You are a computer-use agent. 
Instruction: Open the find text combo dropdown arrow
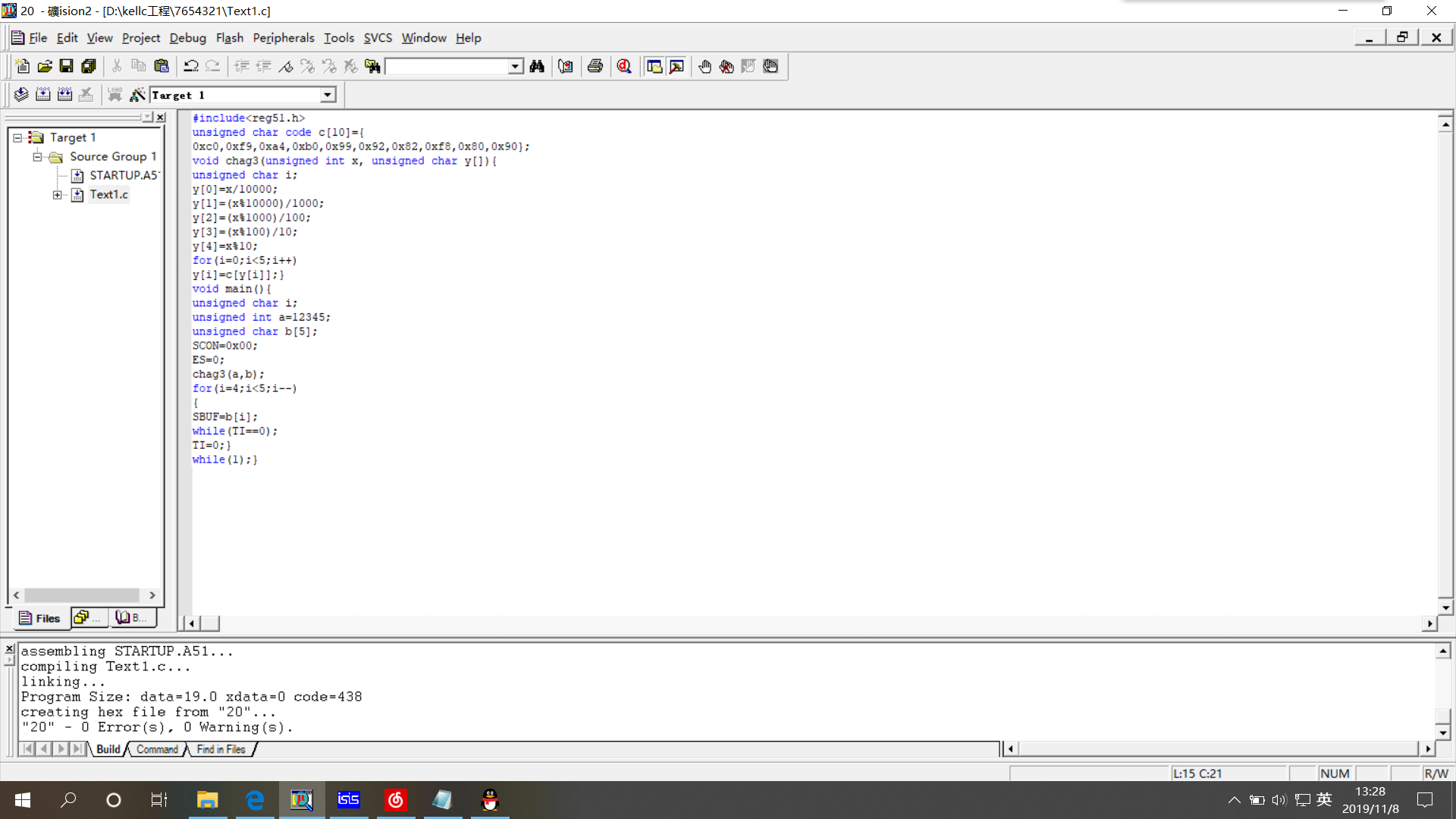[516, 67]
